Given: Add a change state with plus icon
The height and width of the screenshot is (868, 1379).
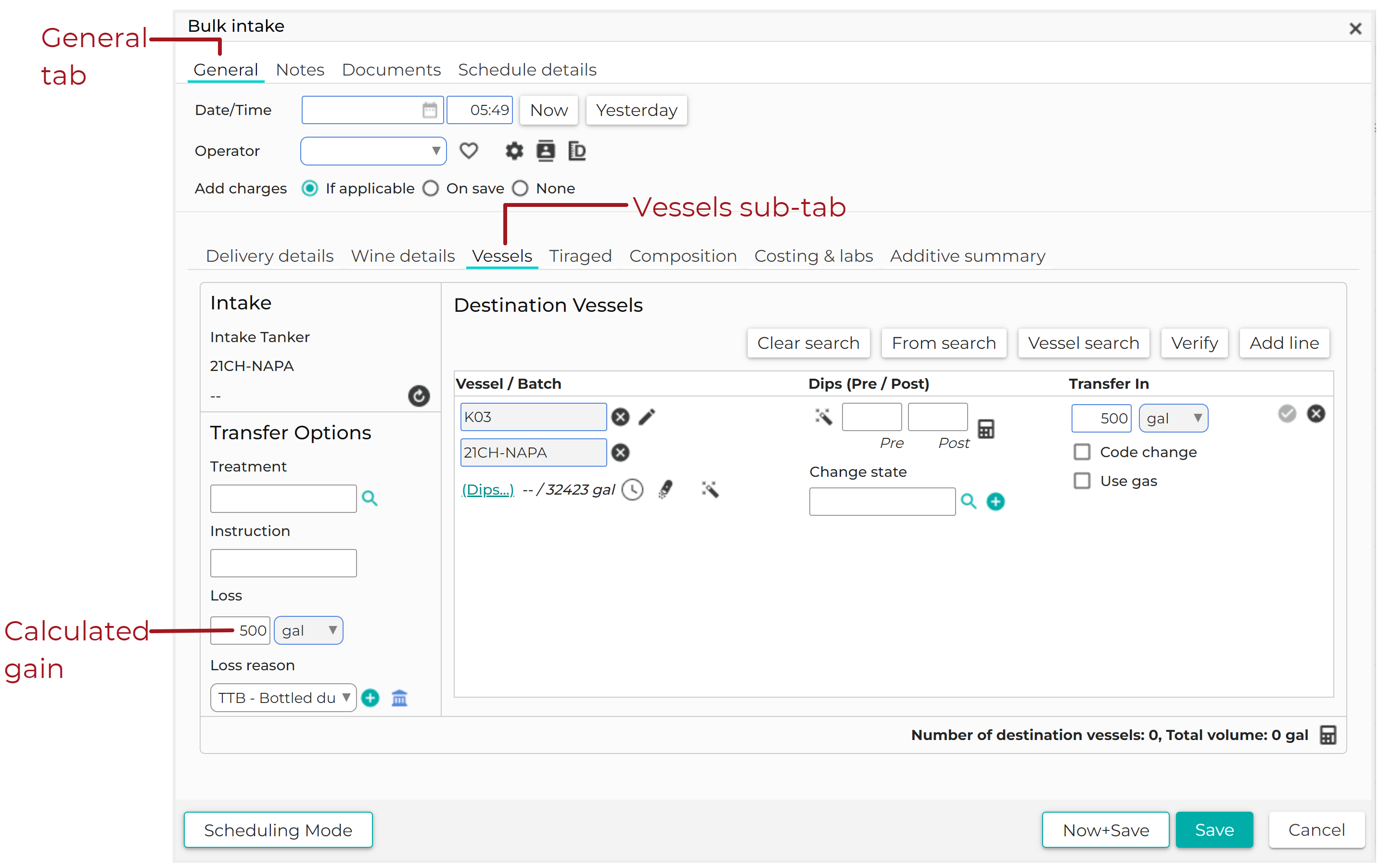Looking at the screenshot, I should 996,501.
